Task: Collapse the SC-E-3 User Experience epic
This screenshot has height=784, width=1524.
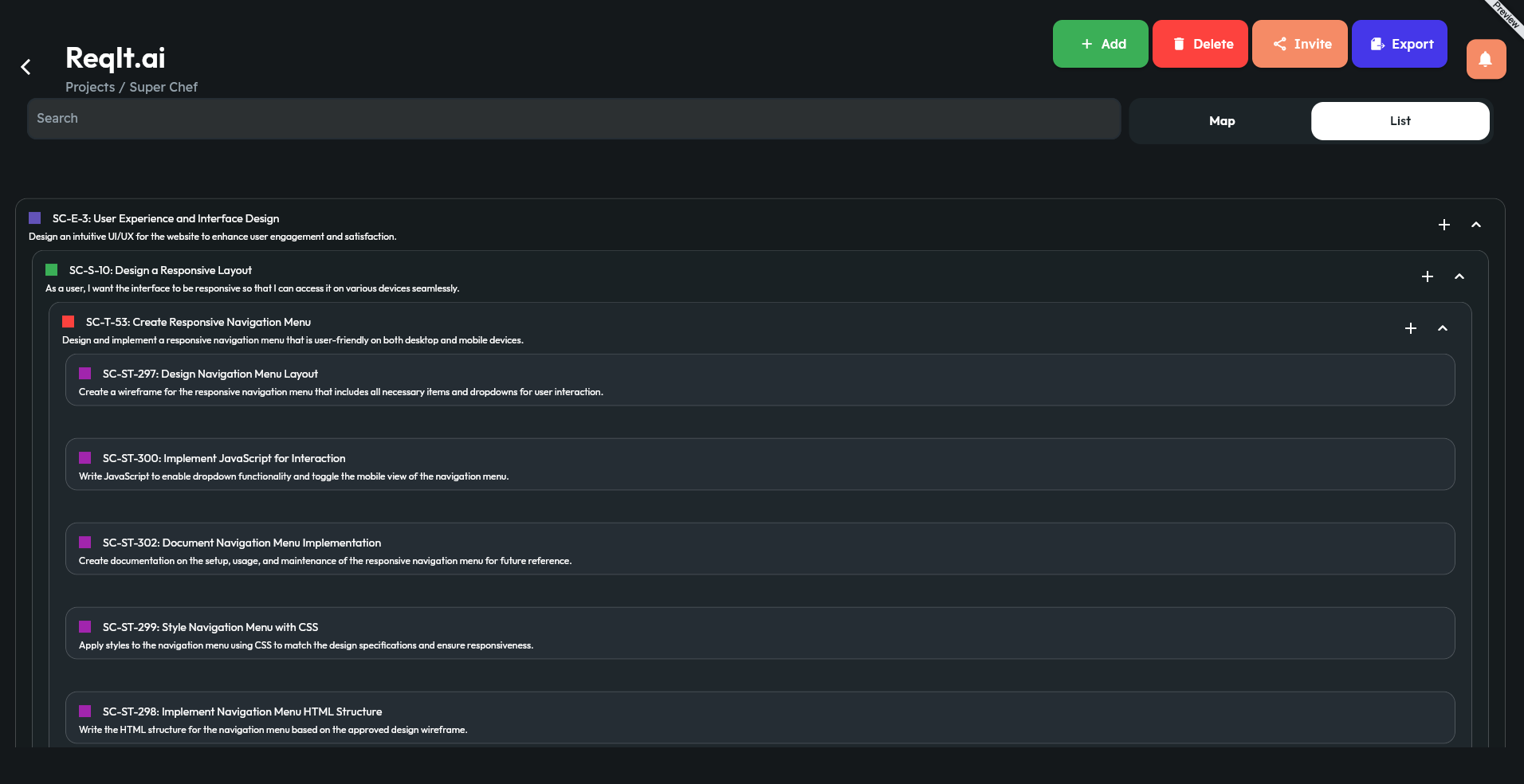Action: pyautogui.click(x=1475, y=225)
